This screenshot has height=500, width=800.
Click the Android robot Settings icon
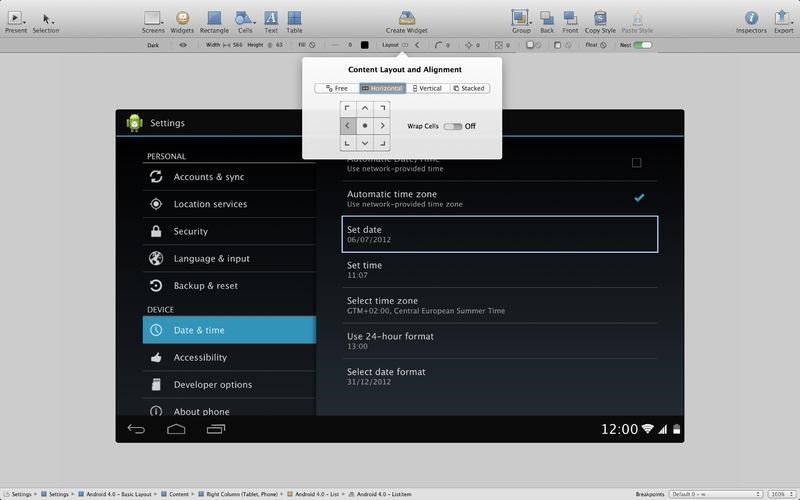coord(134,123)
